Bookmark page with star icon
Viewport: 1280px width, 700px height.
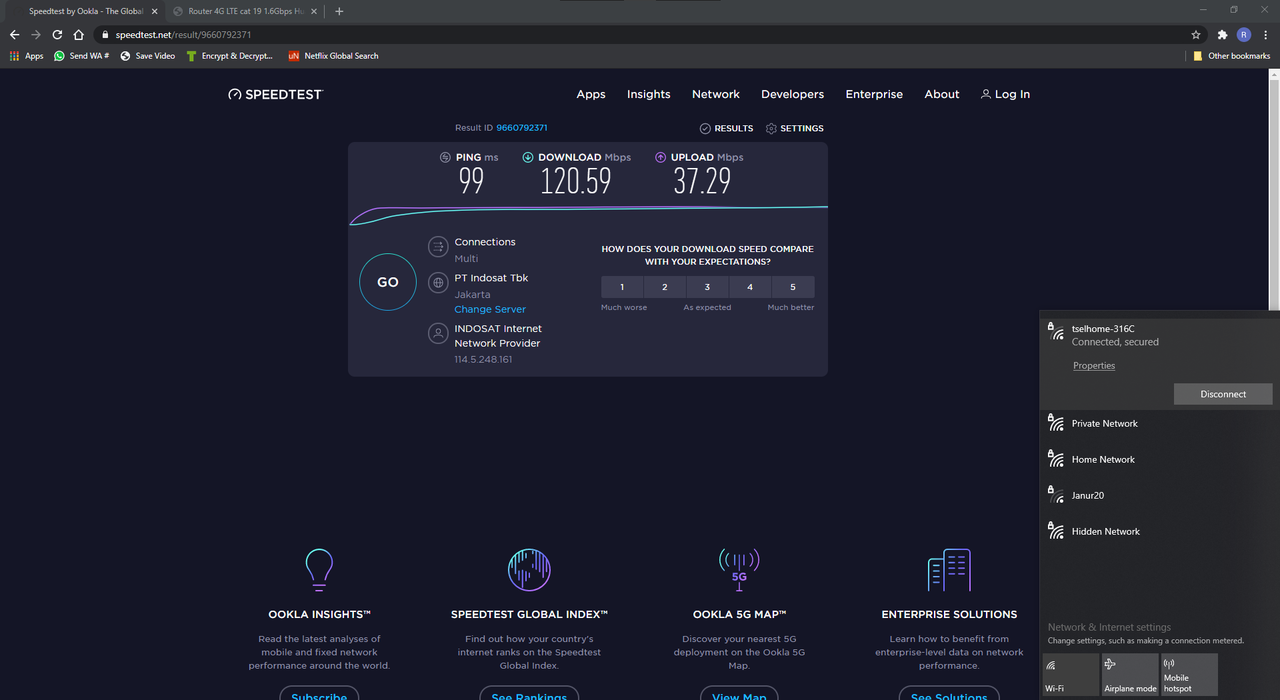1196,34
